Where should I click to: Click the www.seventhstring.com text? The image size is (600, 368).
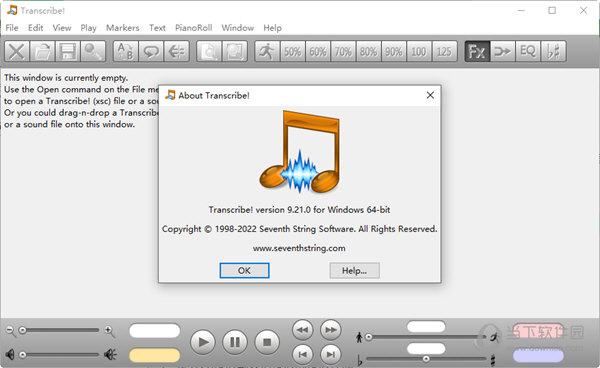pyautogui.click(x=299, y=248)
